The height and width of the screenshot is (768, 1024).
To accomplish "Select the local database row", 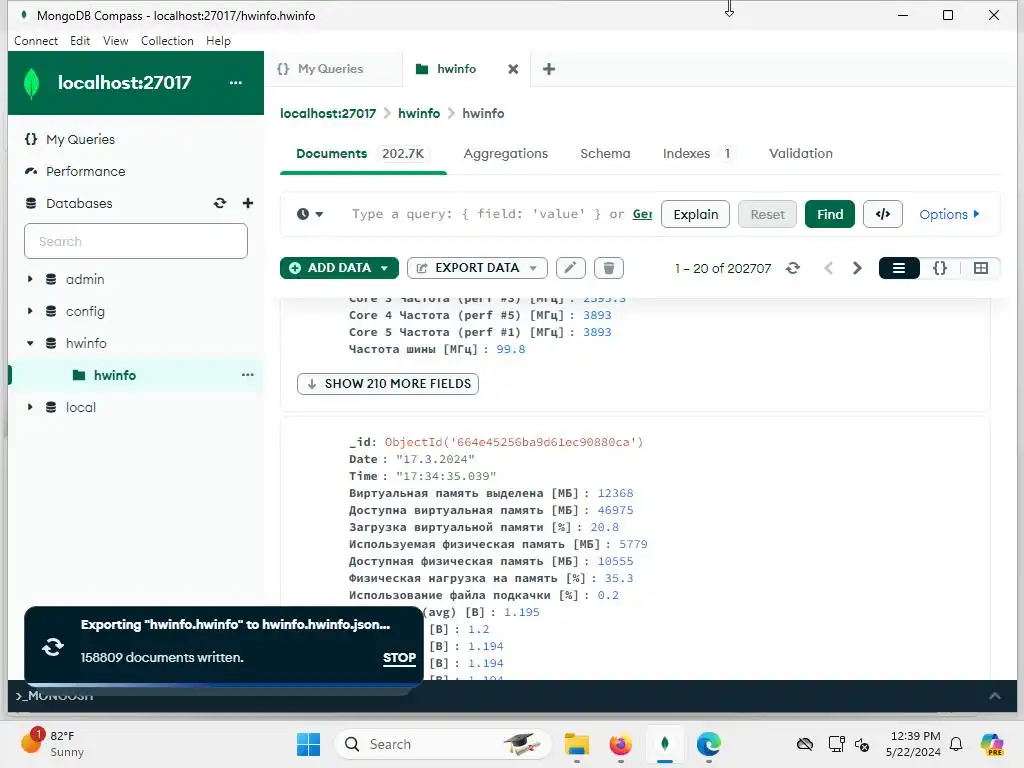I will click(136, 407).
